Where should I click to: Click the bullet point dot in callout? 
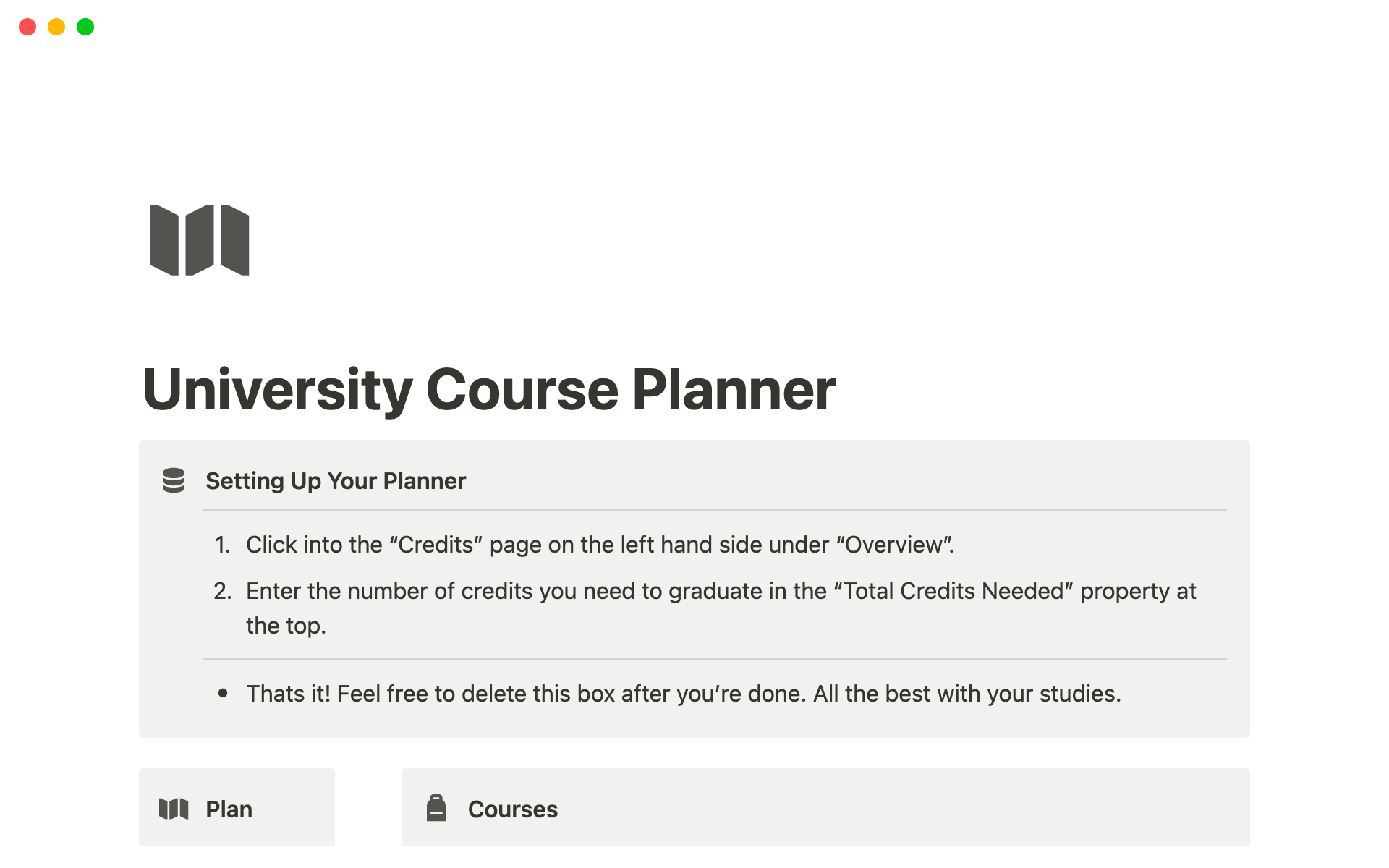coord(223,694)
